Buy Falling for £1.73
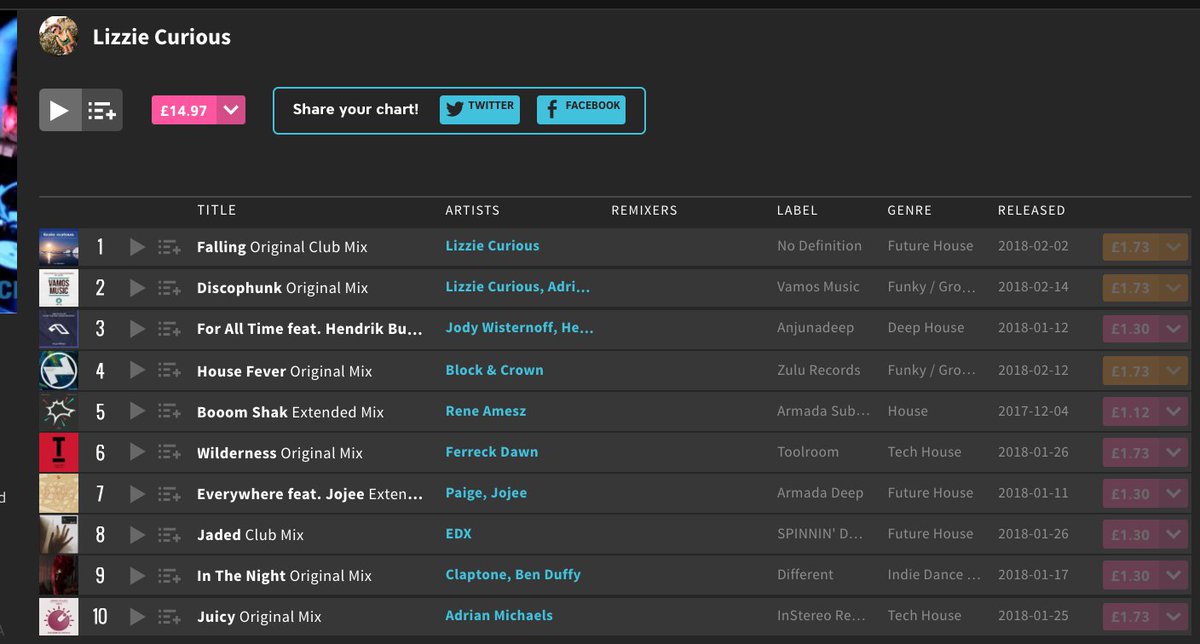 click(x=1130, y=247)
